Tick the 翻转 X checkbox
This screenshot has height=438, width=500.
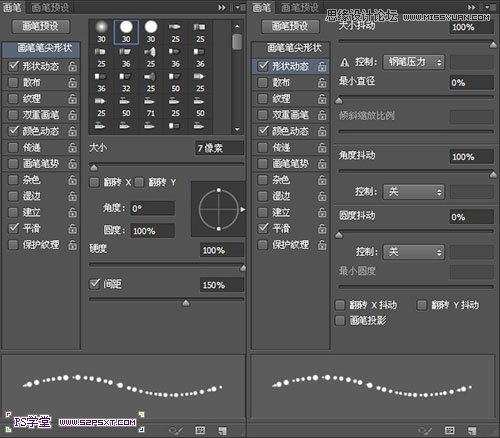(x=94, y=182)
